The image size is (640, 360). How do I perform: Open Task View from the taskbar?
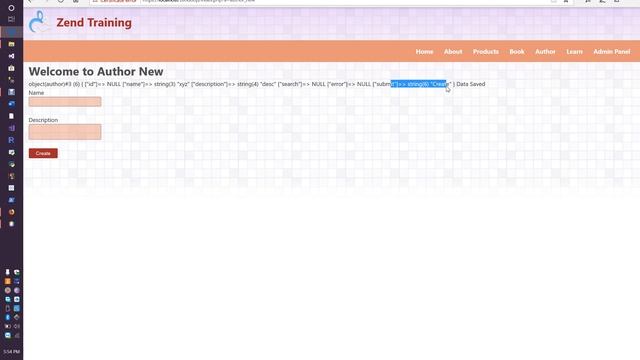pyautogui.click(x=11, y=19)
